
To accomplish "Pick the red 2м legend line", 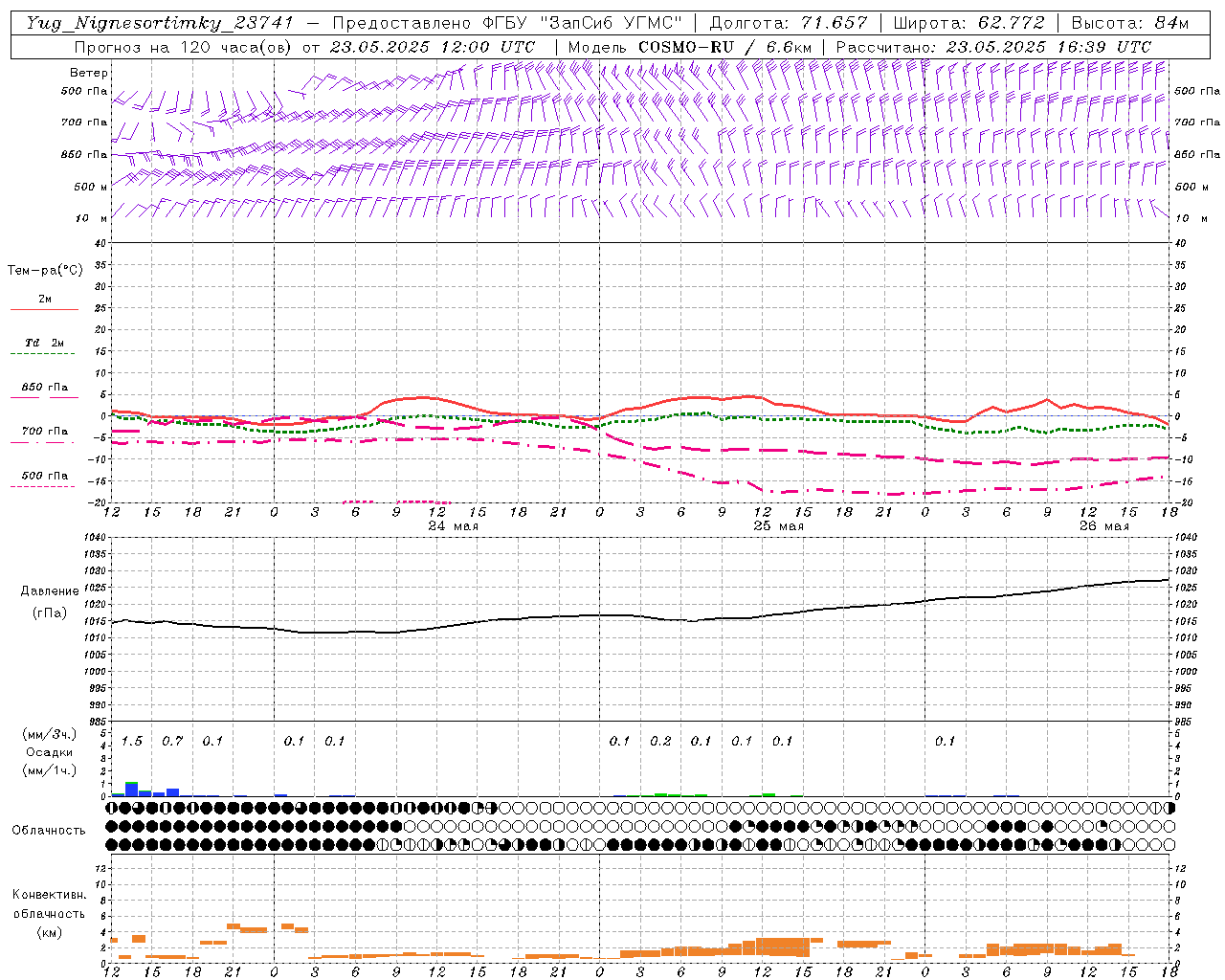I will tap(44, 309).
